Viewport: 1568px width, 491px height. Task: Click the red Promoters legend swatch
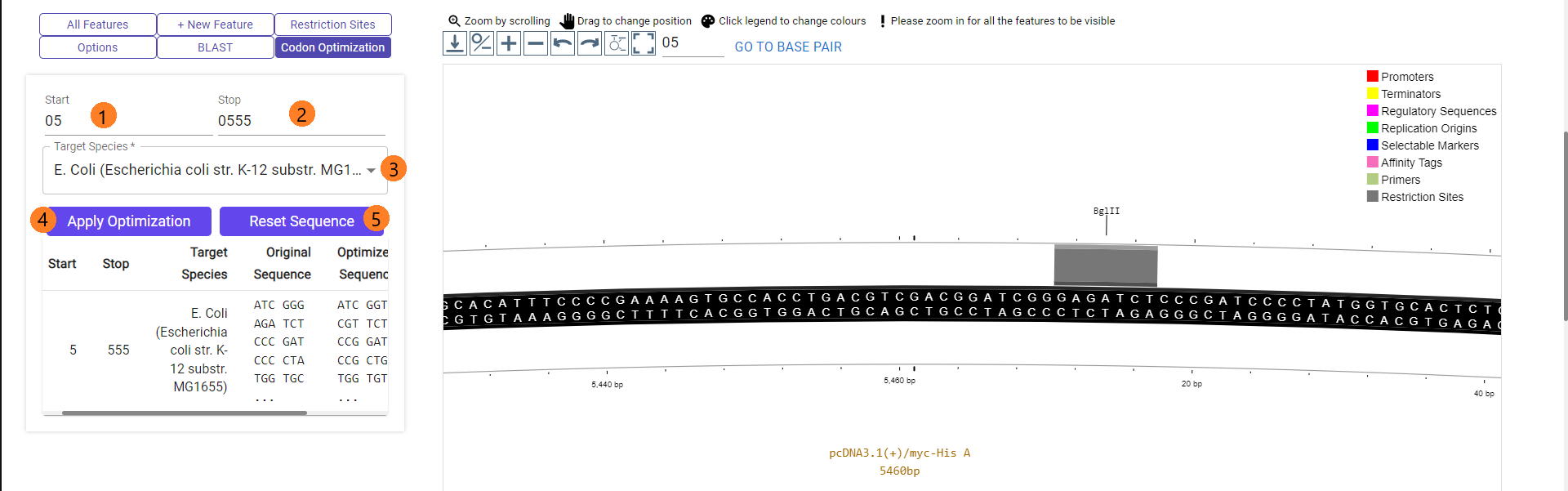(x=1373, y=76)
